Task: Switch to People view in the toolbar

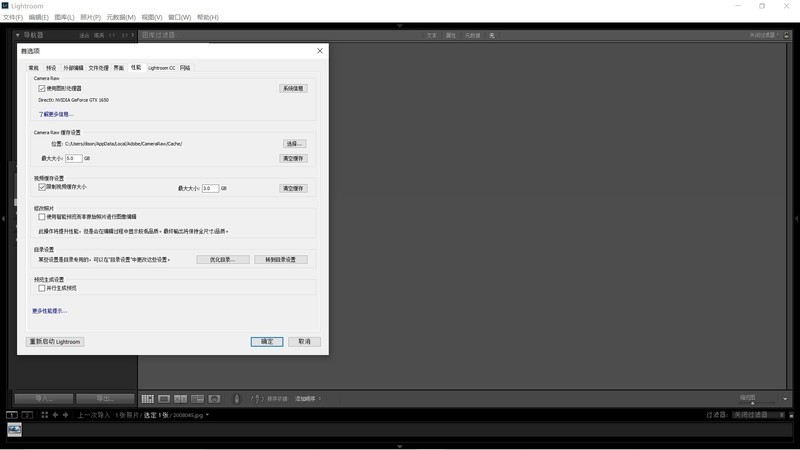Action: coord(214,398)
